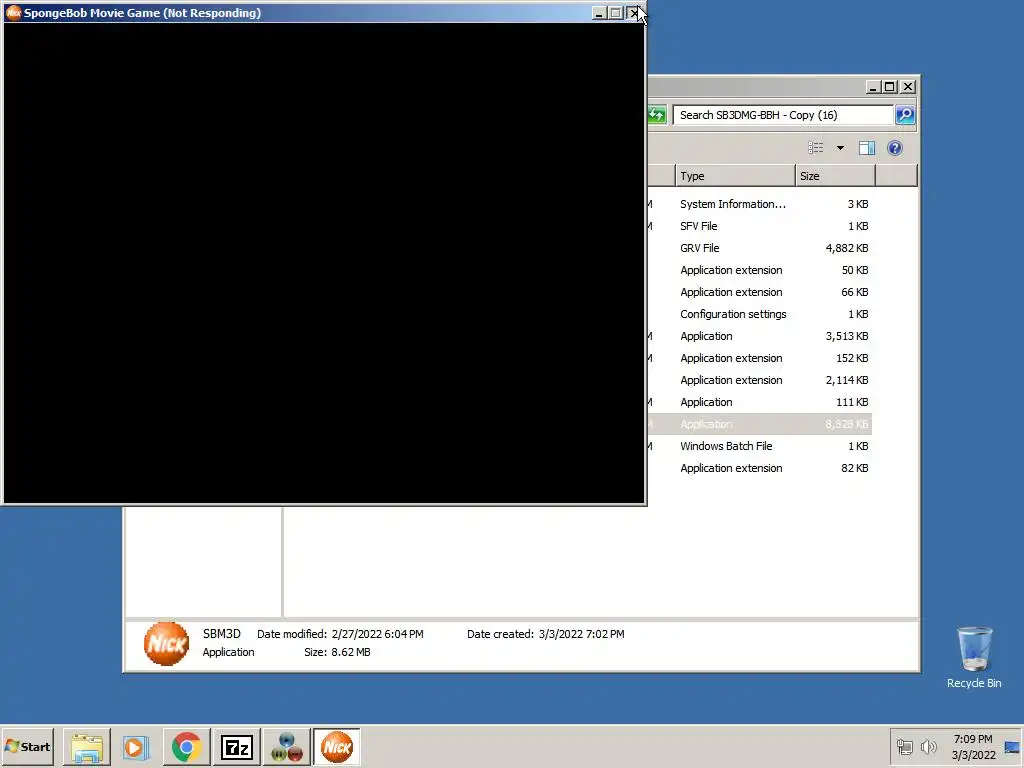The width and height of the screenshot is (1024, 768).
Task: Open Windows Explorer from the taskbar
Action: point(87,746)
